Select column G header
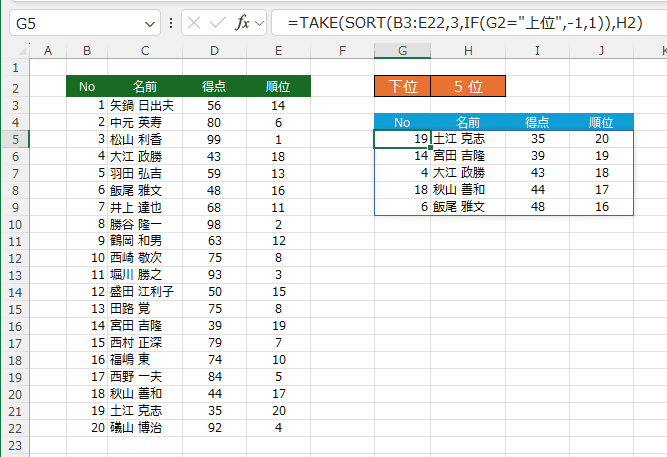This screenshot has height=457, width=667. pos(402,51)
